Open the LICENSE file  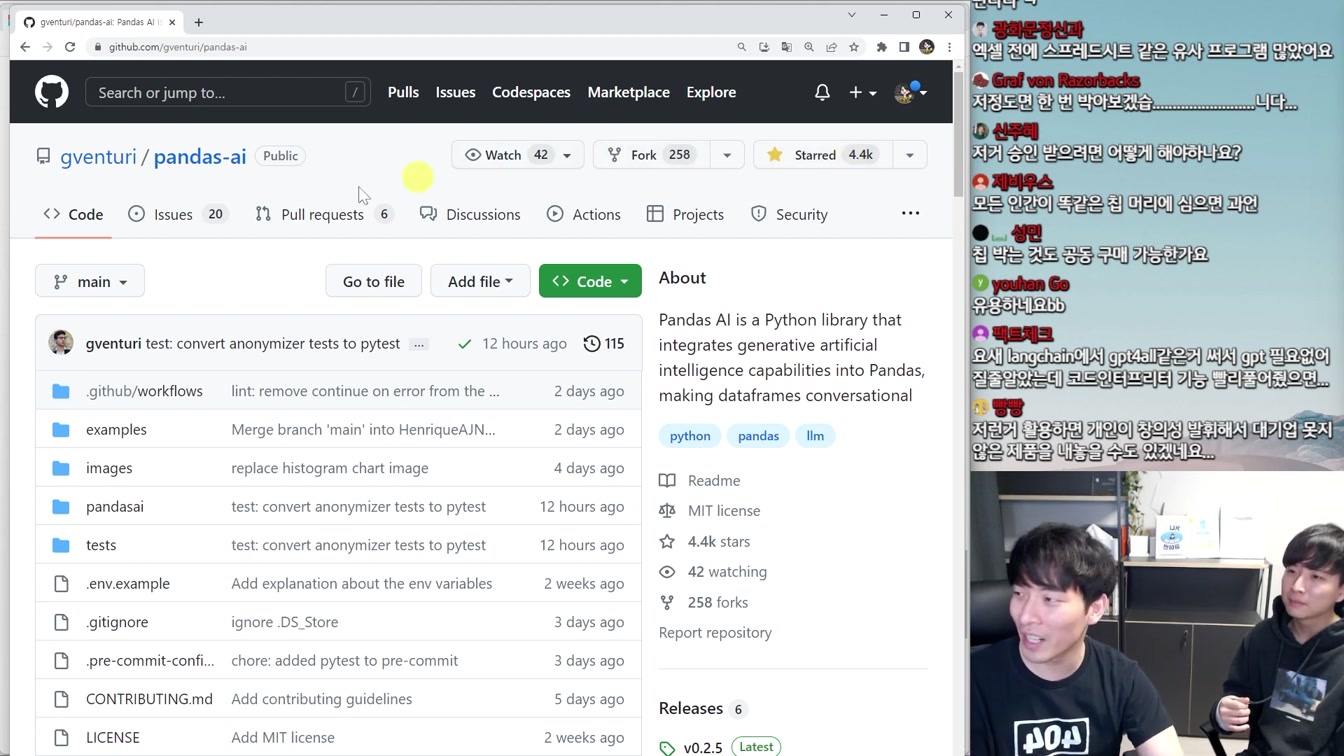(113, 737)
